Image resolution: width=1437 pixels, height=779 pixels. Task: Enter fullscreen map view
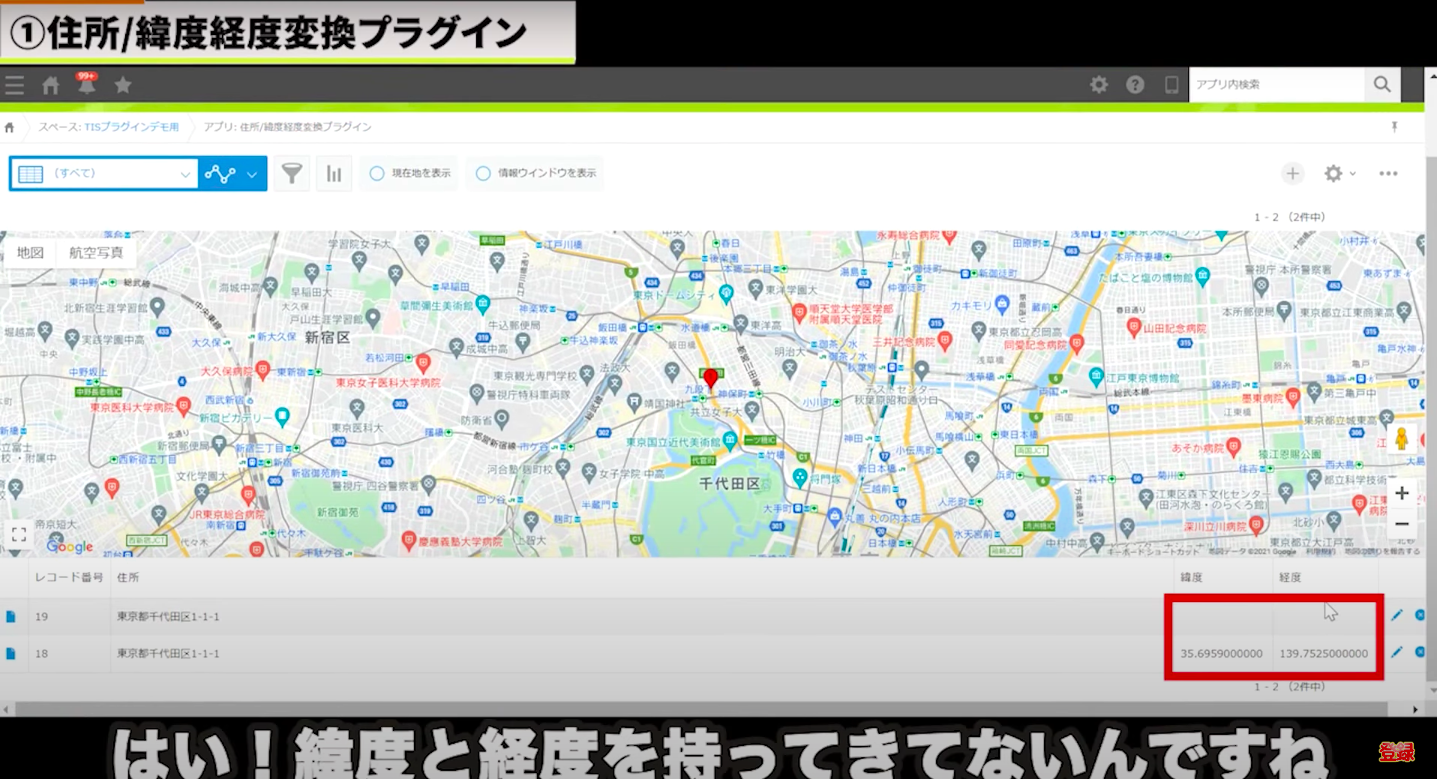19,534
